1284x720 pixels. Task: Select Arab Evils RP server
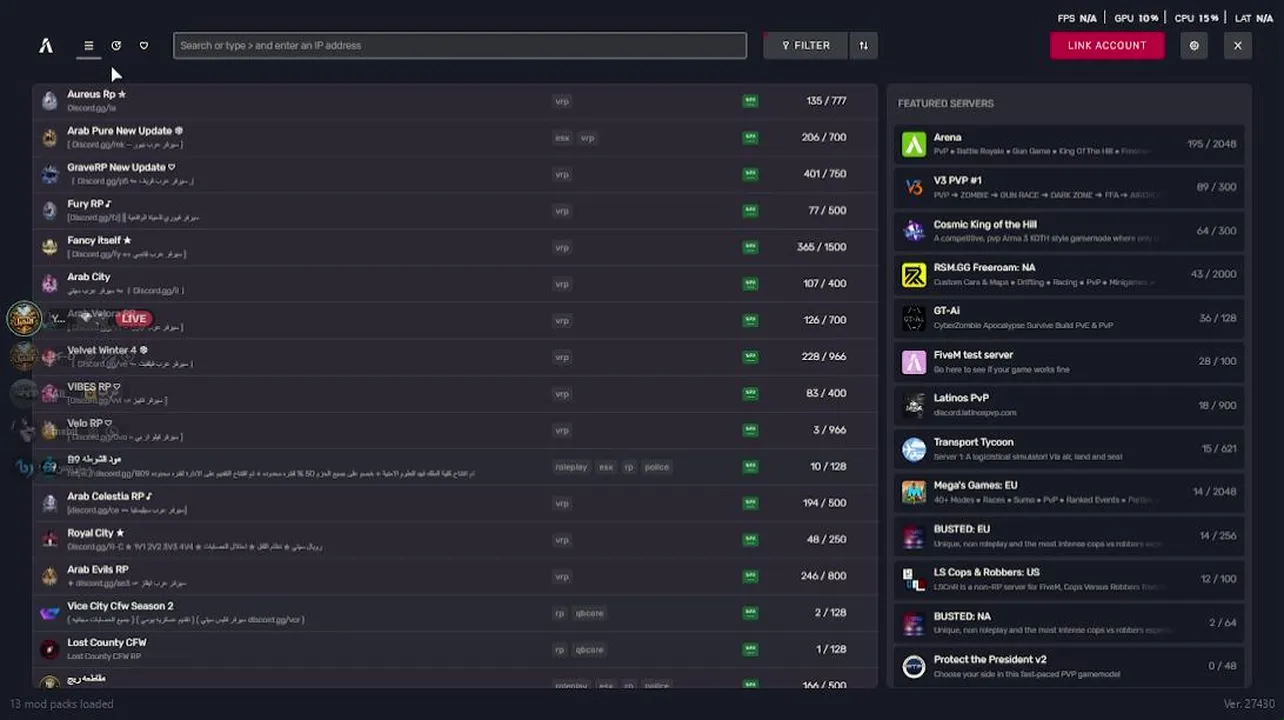click(455, 576)
